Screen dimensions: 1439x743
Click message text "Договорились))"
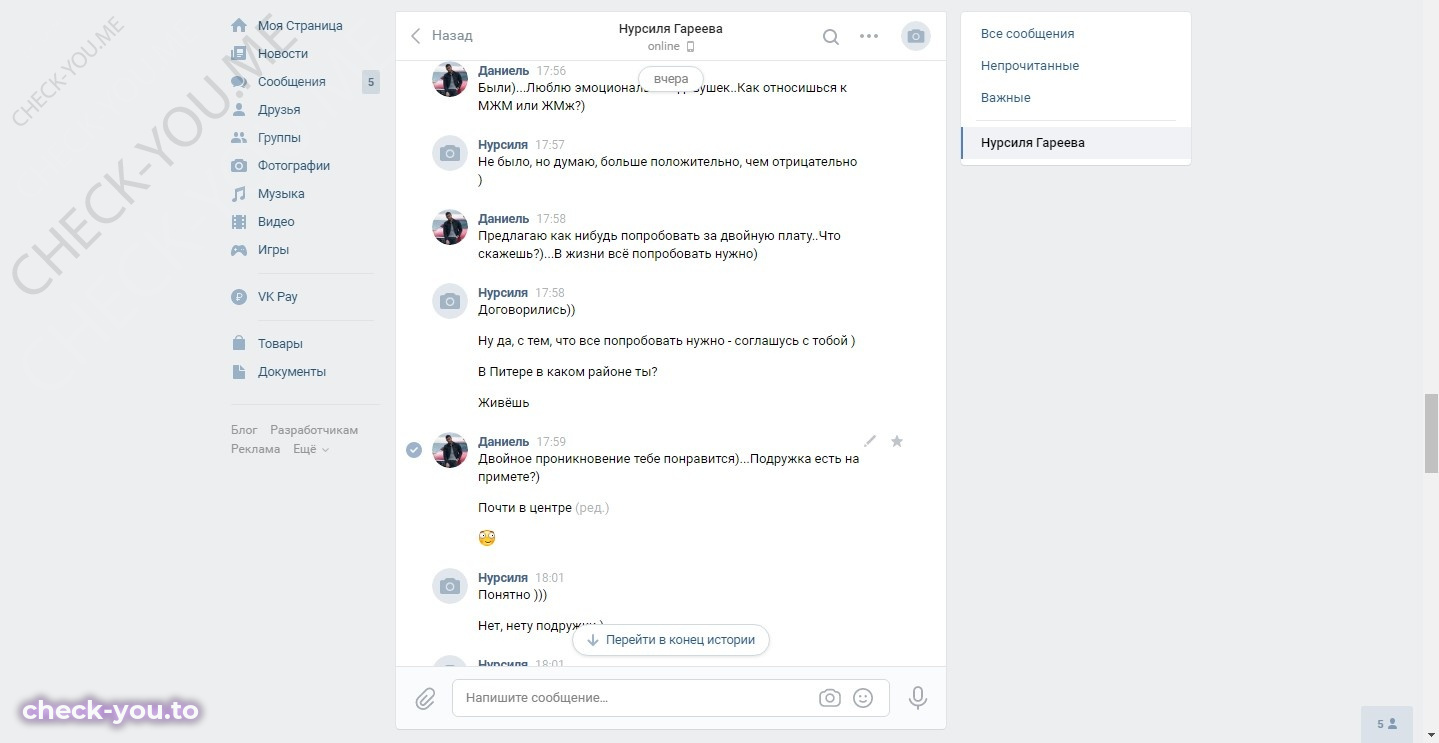click(x=527, y=310)
